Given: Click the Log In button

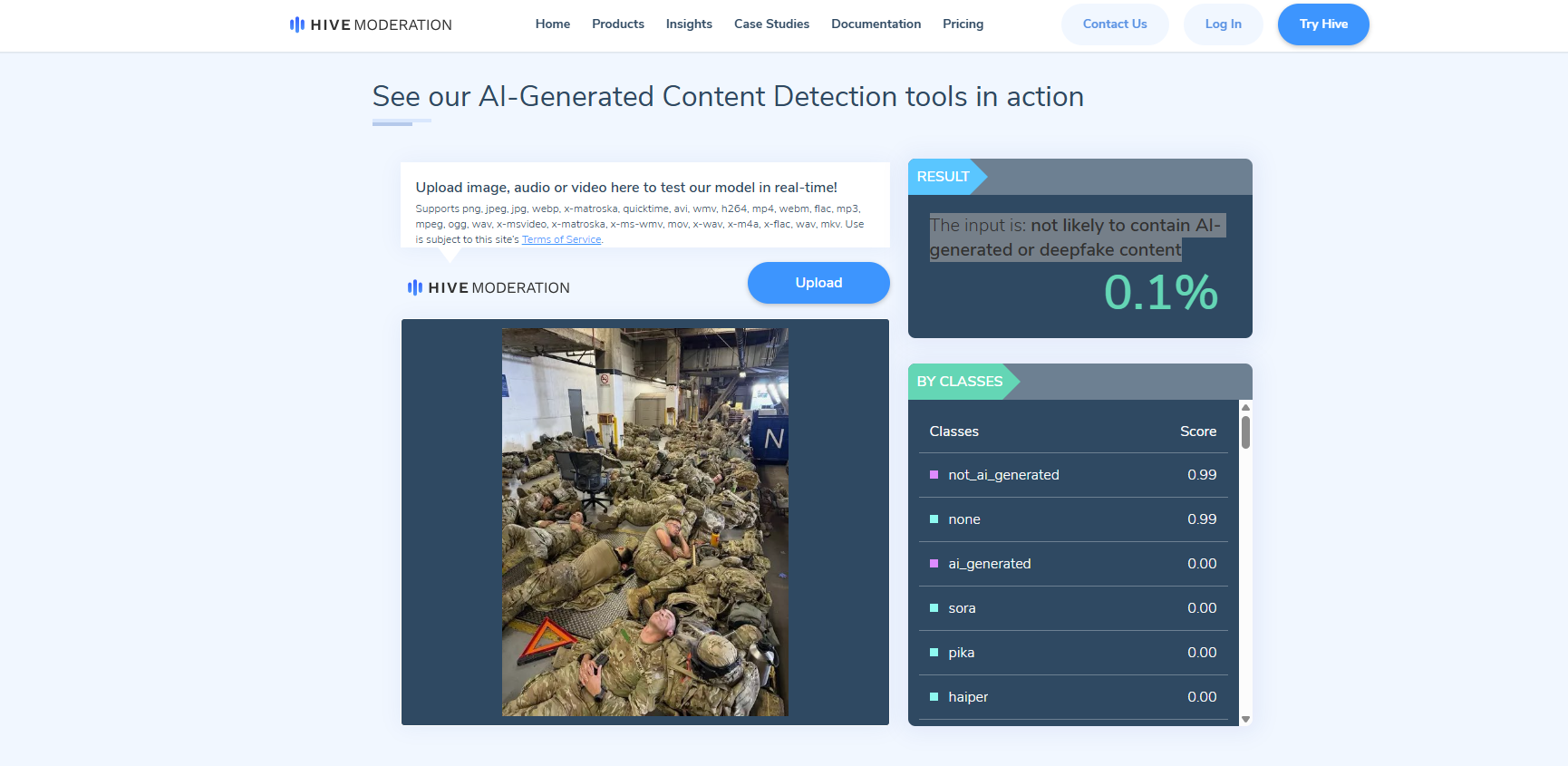Looking at the screenshot, I should click(x=1223, y=24).
